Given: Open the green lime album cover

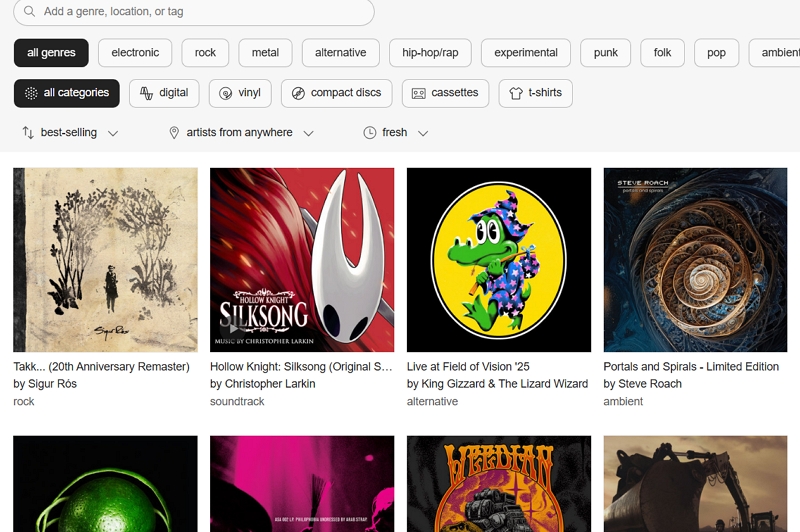Looking at the screenshot, I should [105, 484].
